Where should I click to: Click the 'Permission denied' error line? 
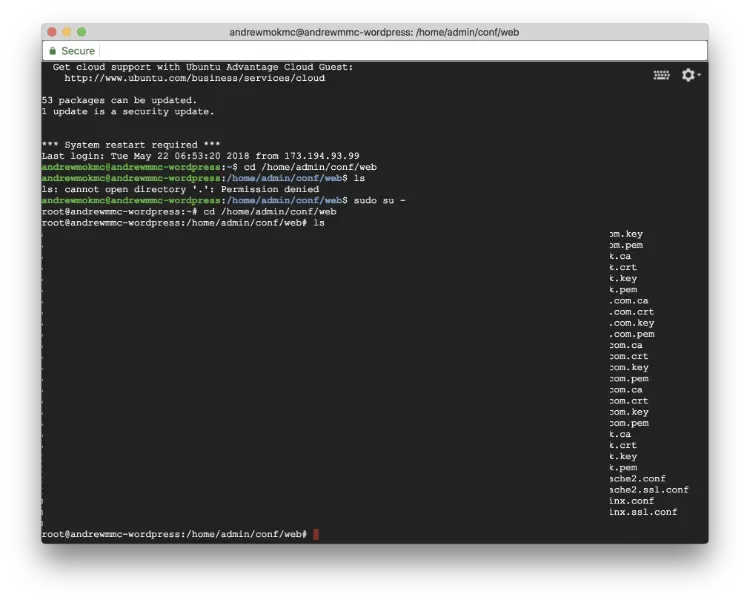180,189
